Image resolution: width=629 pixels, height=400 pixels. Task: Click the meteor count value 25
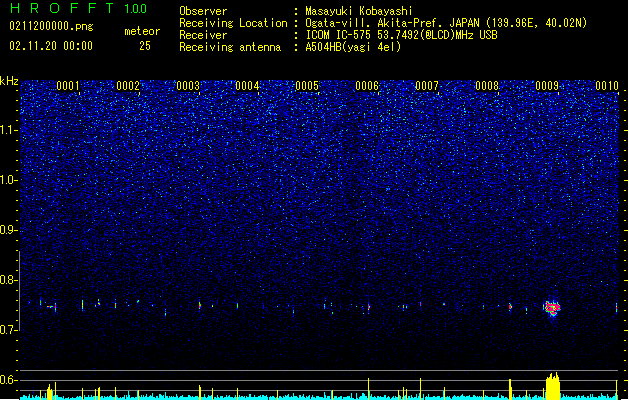click(145, 46)
